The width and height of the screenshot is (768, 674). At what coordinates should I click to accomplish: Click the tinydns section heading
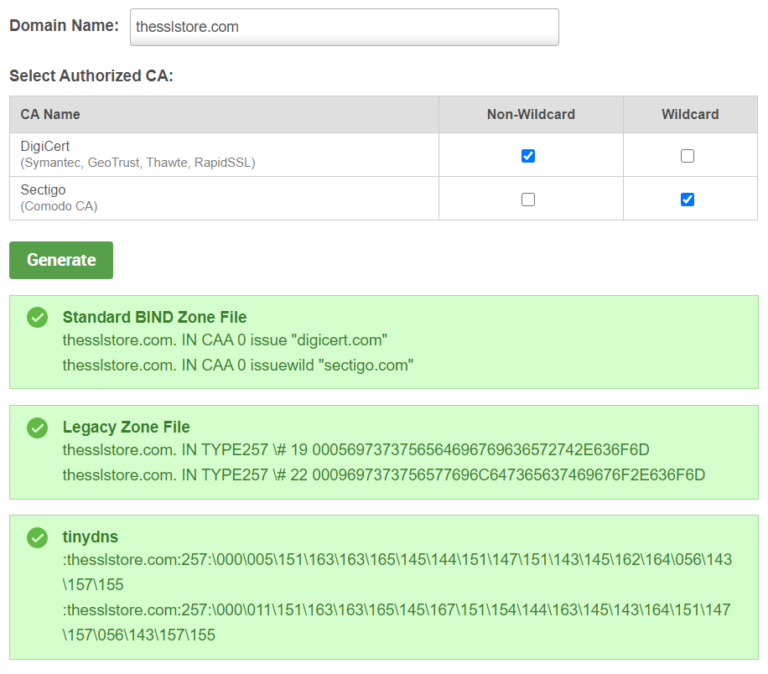[x=90, y=537]
